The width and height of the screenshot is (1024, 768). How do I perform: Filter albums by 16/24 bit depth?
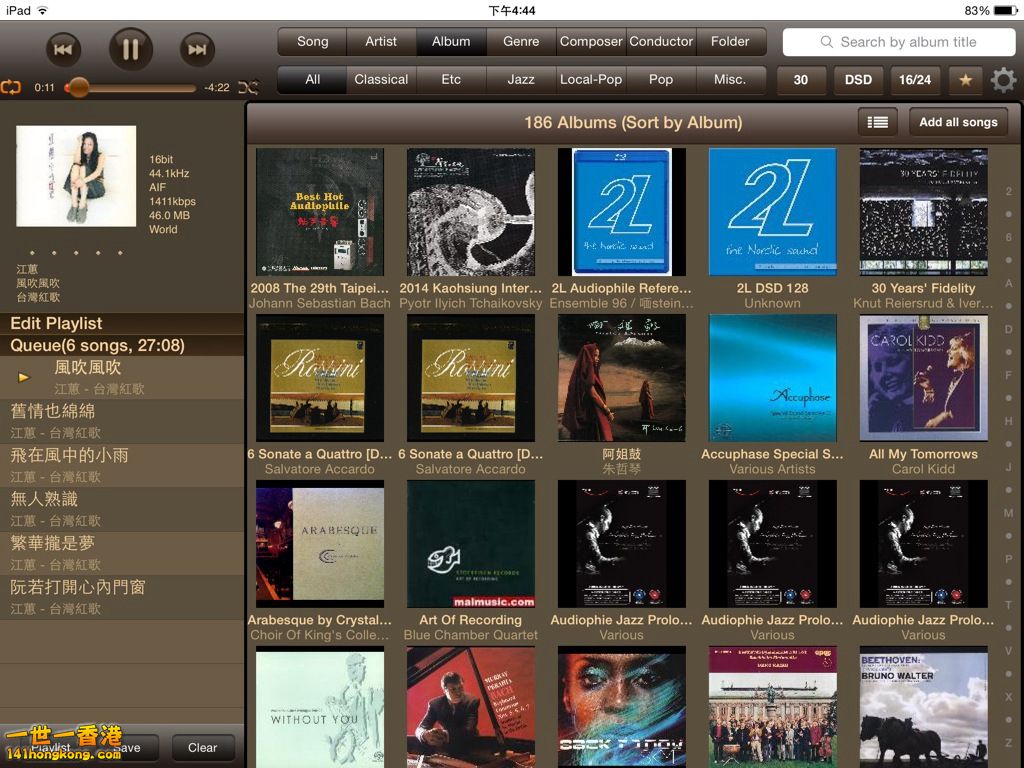(914, 80)
